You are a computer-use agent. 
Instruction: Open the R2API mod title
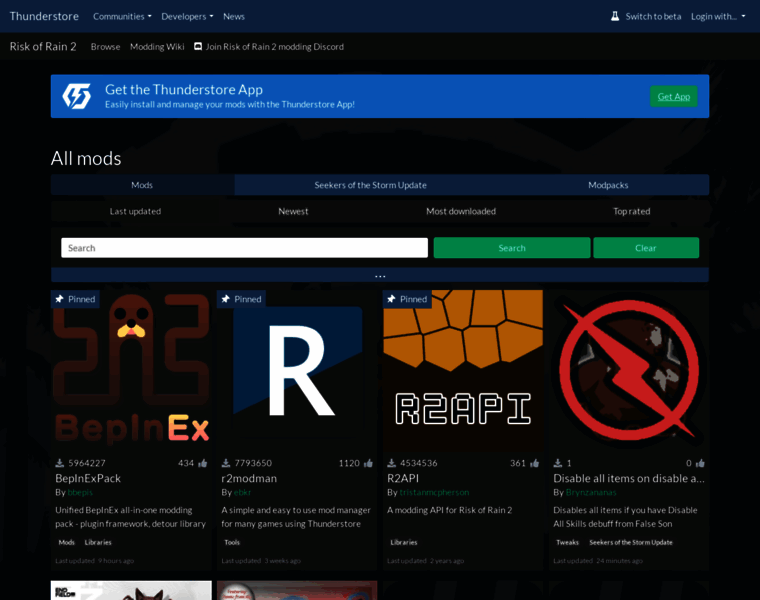403,478
